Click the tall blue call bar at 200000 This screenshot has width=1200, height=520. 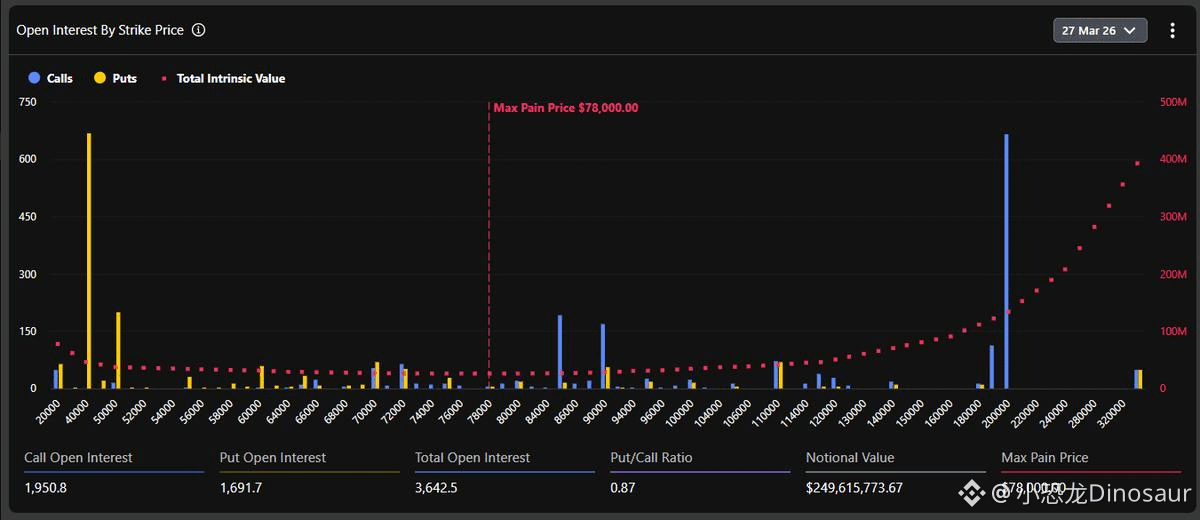coord(1006,261)
